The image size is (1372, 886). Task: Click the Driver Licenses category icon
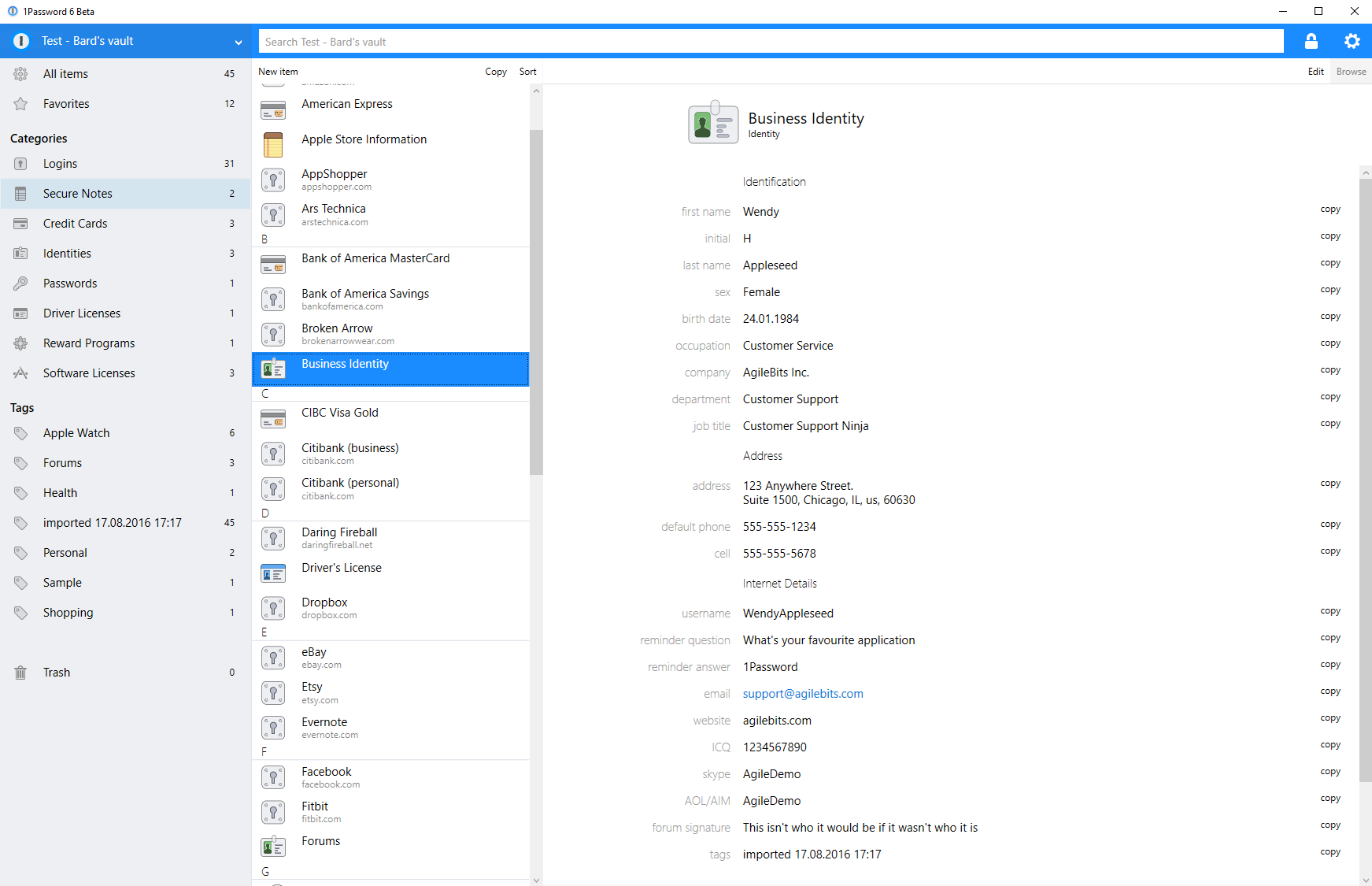[21, 313]
